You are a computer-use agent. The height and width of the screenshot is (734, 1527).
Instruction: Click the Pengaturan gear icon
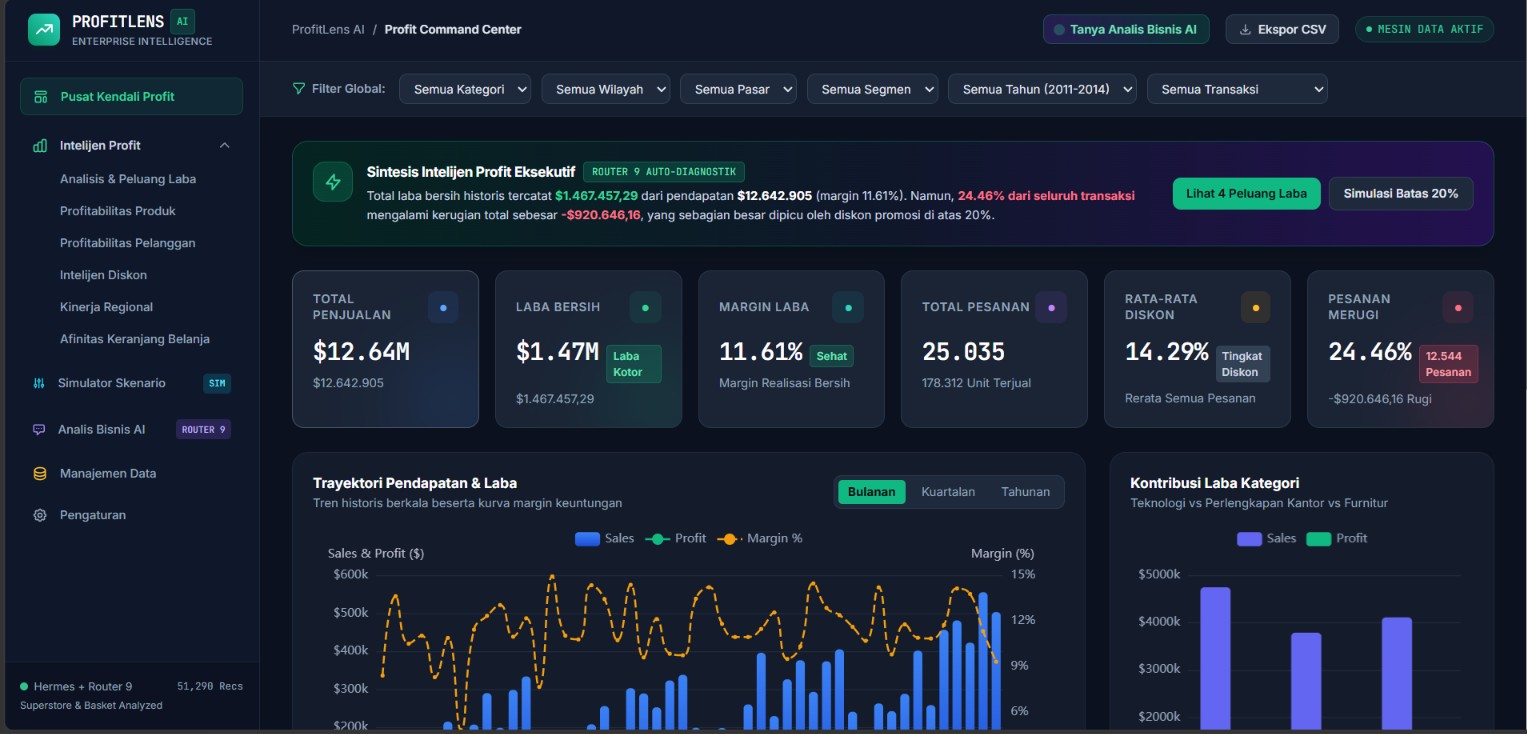click(40, 516)
